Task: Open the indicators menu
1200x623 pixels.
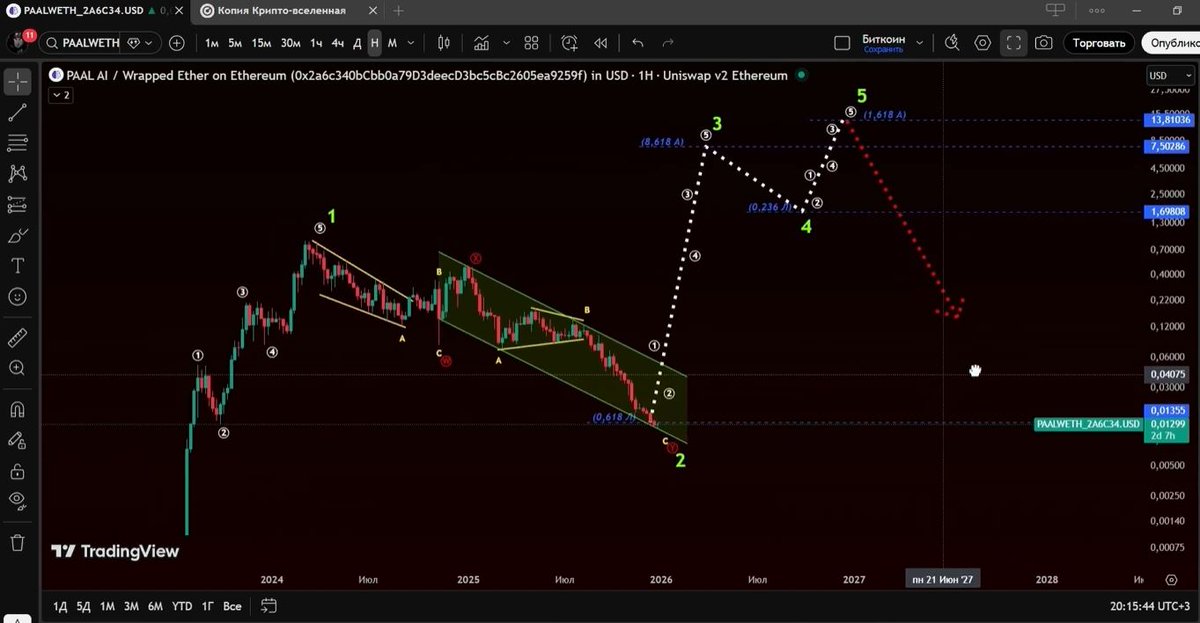Action: coord(482,43)
